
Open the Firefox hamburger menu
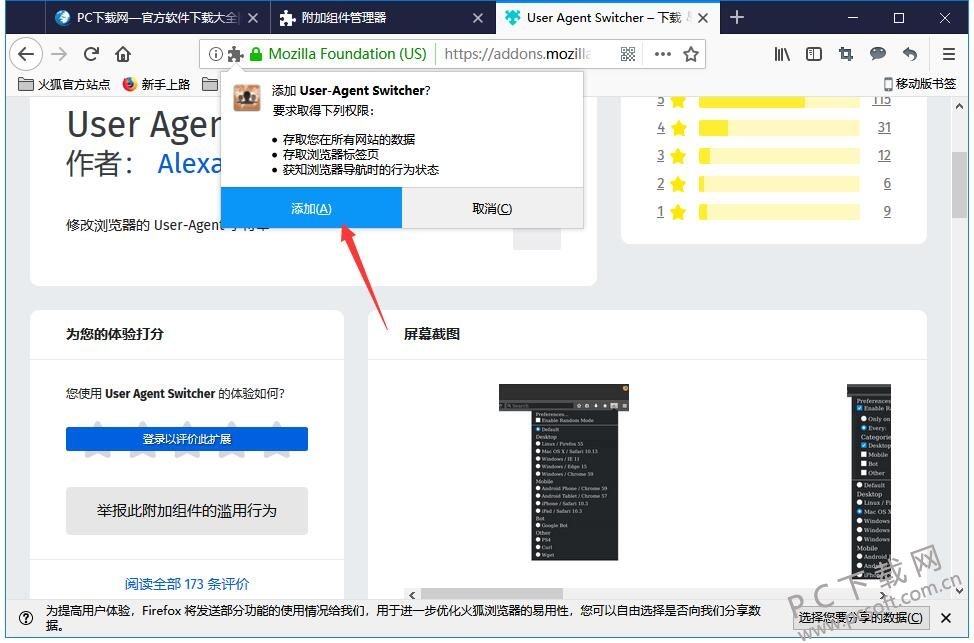[x=949, y=55]
